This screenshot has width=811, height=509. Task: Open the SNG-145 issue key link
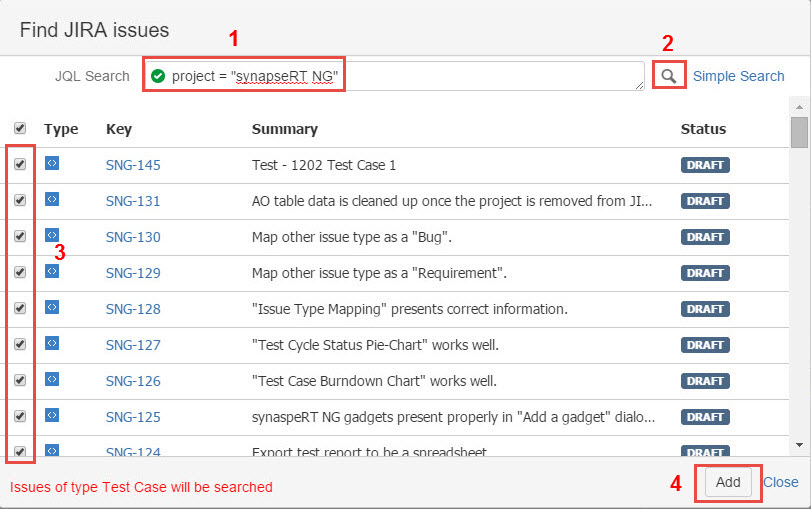[133, 165]
